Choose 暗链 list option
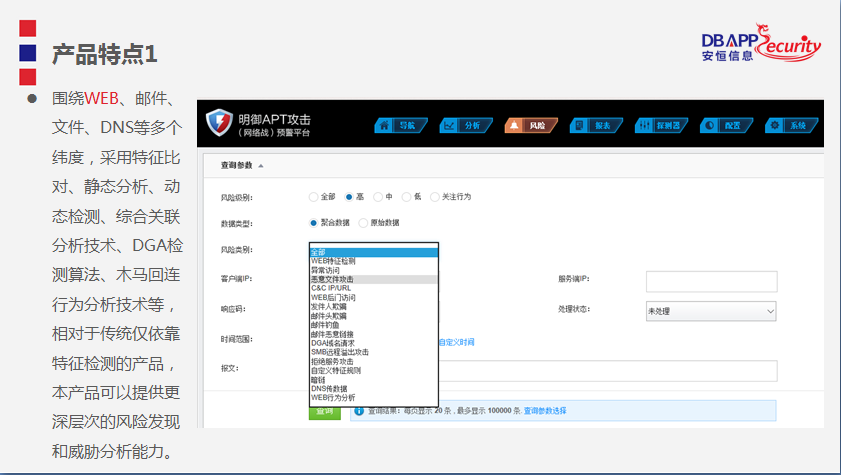841x475 pixels. tap(374, 380)
